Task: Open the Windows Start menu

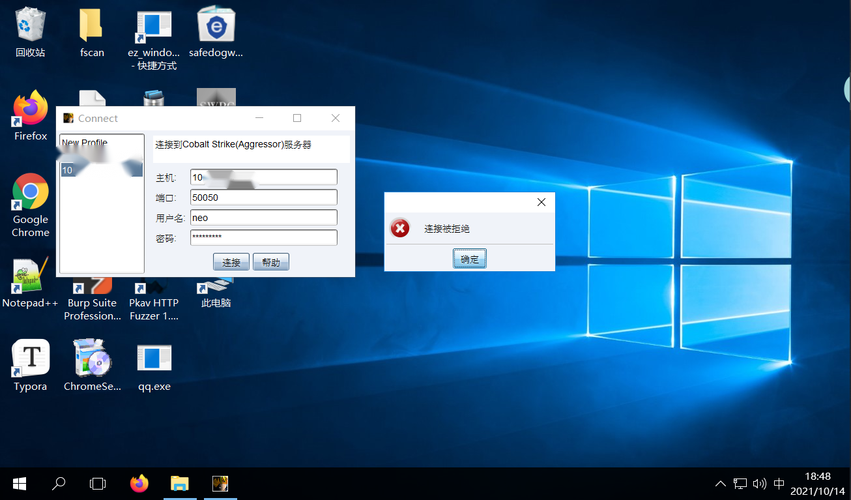Action: [20, 484]
